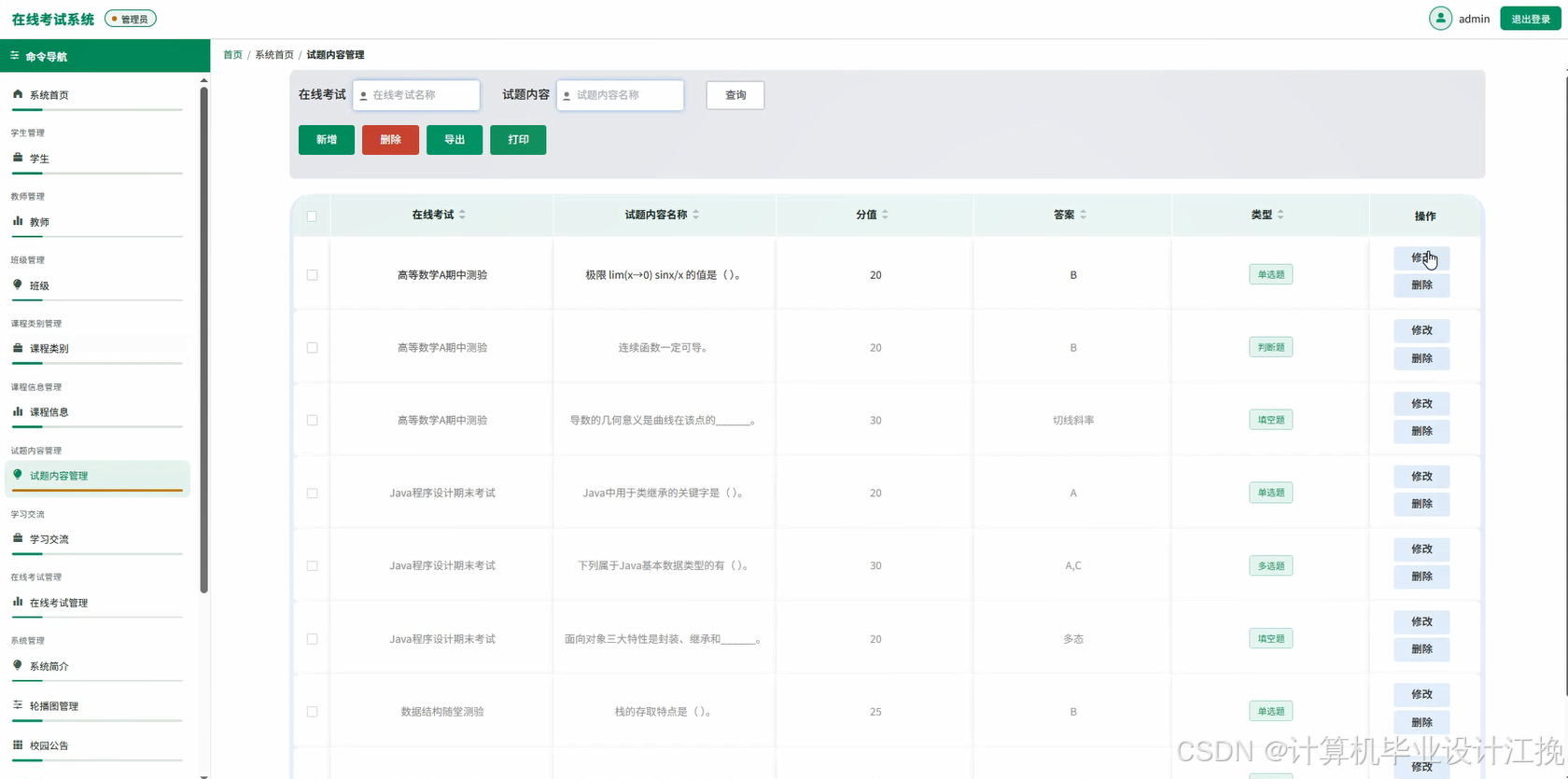This screenshot has width=1568, height=779.
Task: Click the briefcase icon beside 学生
Action: click(x=18, y=158)
